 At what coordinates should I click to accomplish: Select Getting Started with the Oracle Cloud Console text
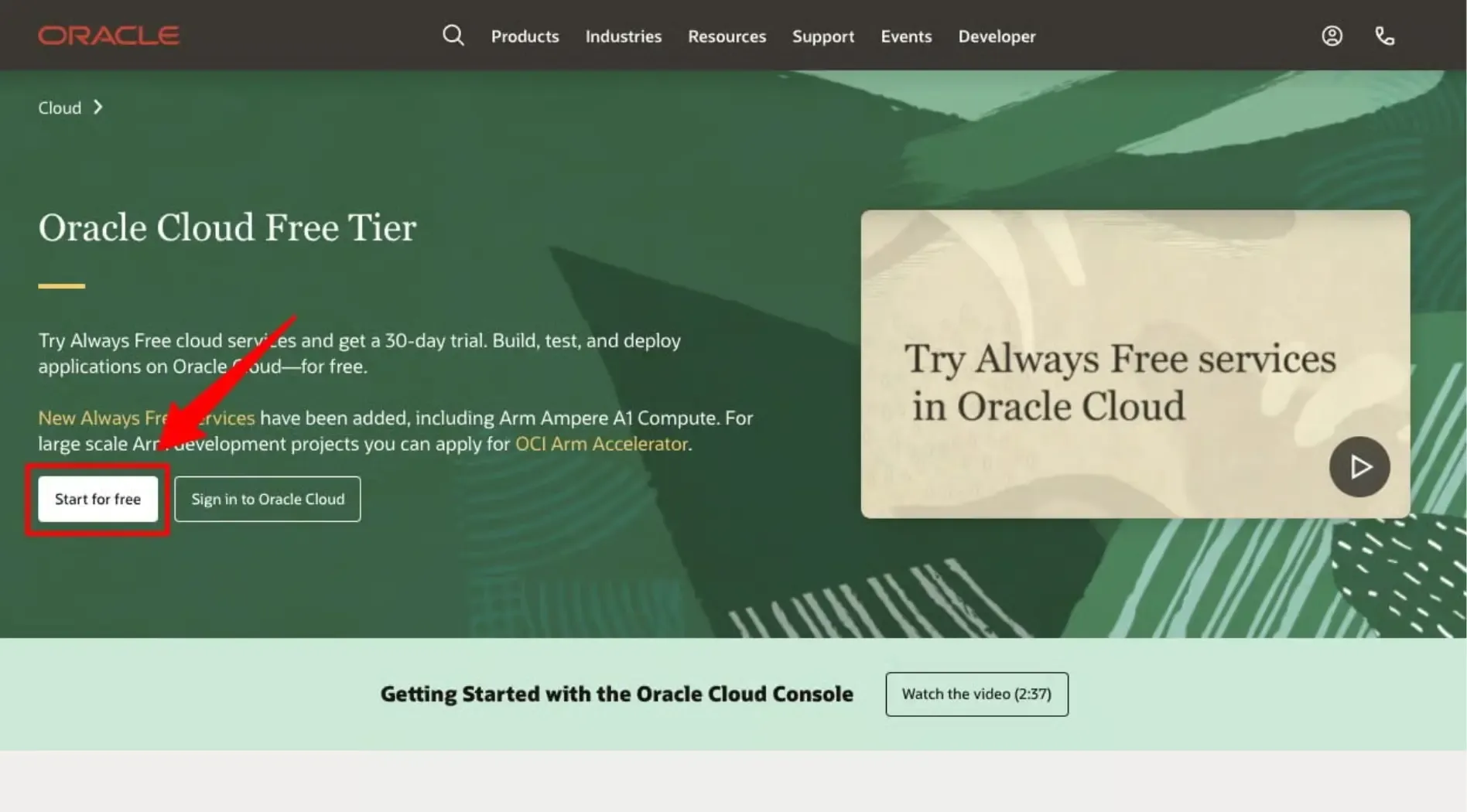617,694
